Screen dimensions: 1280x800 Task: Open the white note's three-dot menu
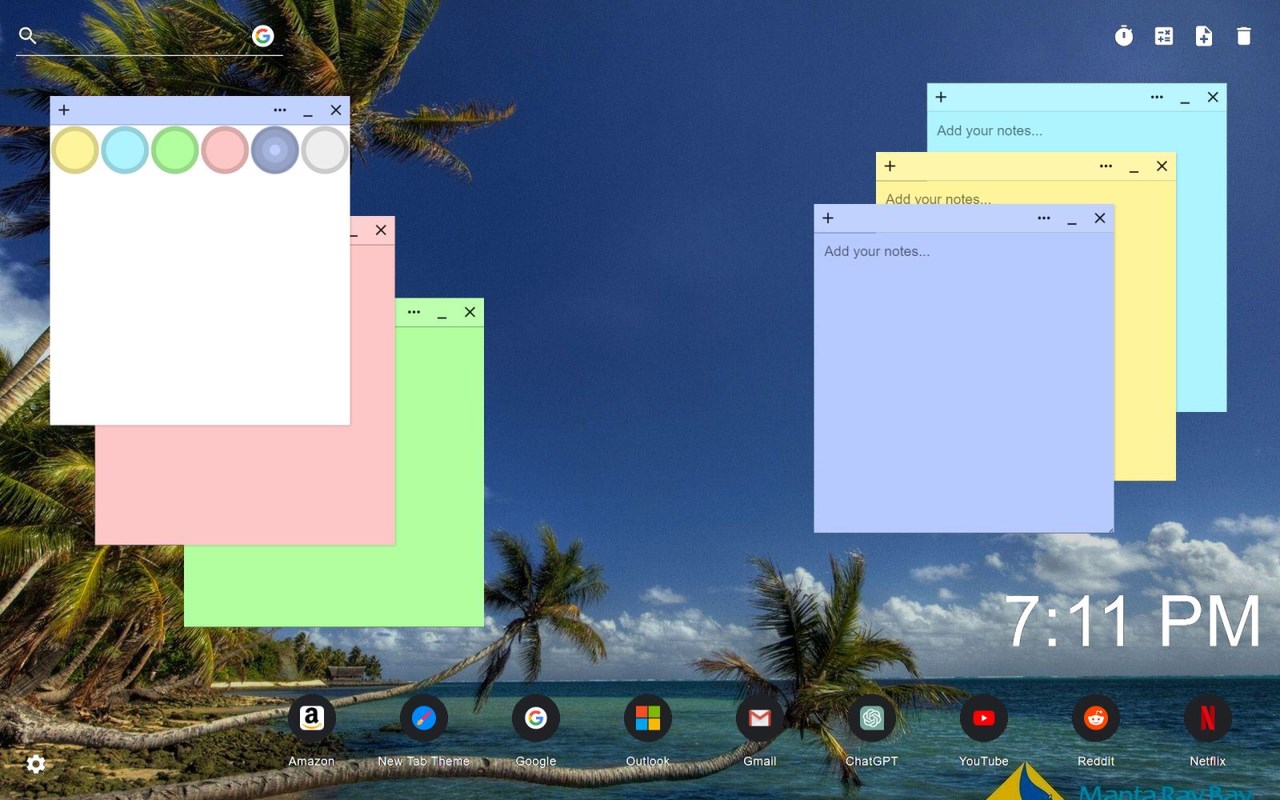(280, 110)
